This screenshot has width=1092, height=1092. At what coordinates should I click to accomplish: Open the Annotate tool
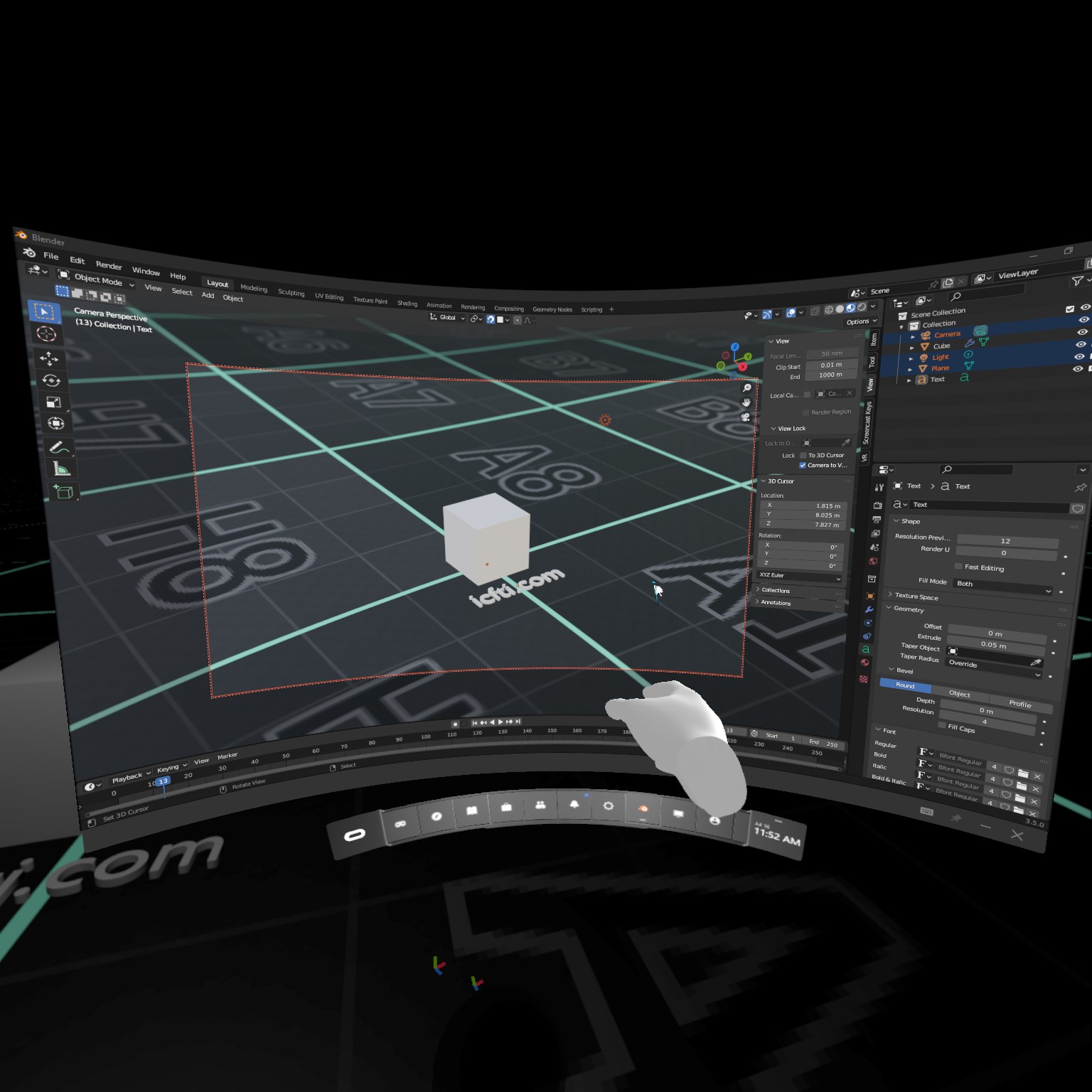[x=58, y=446]
